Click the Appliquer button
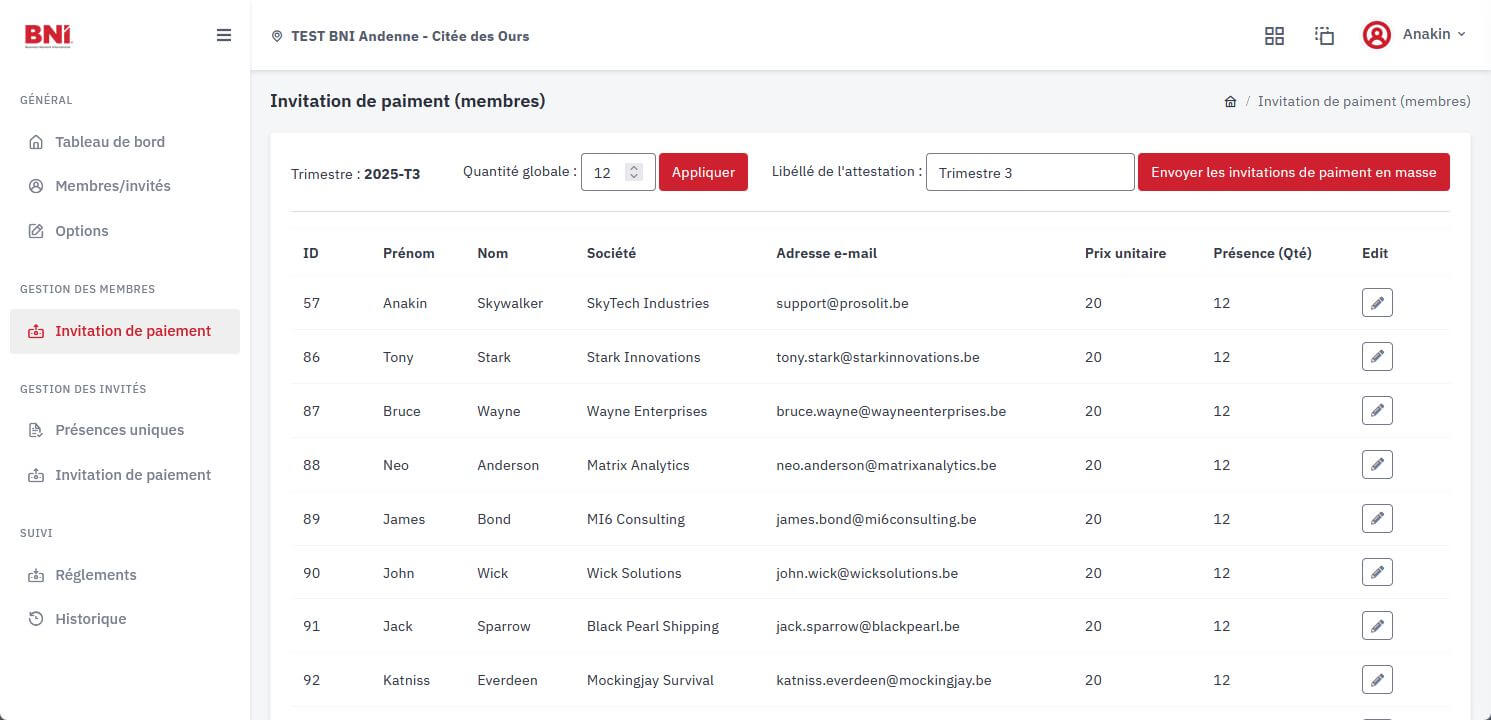 pyautogui.click(x=703, y=172)
